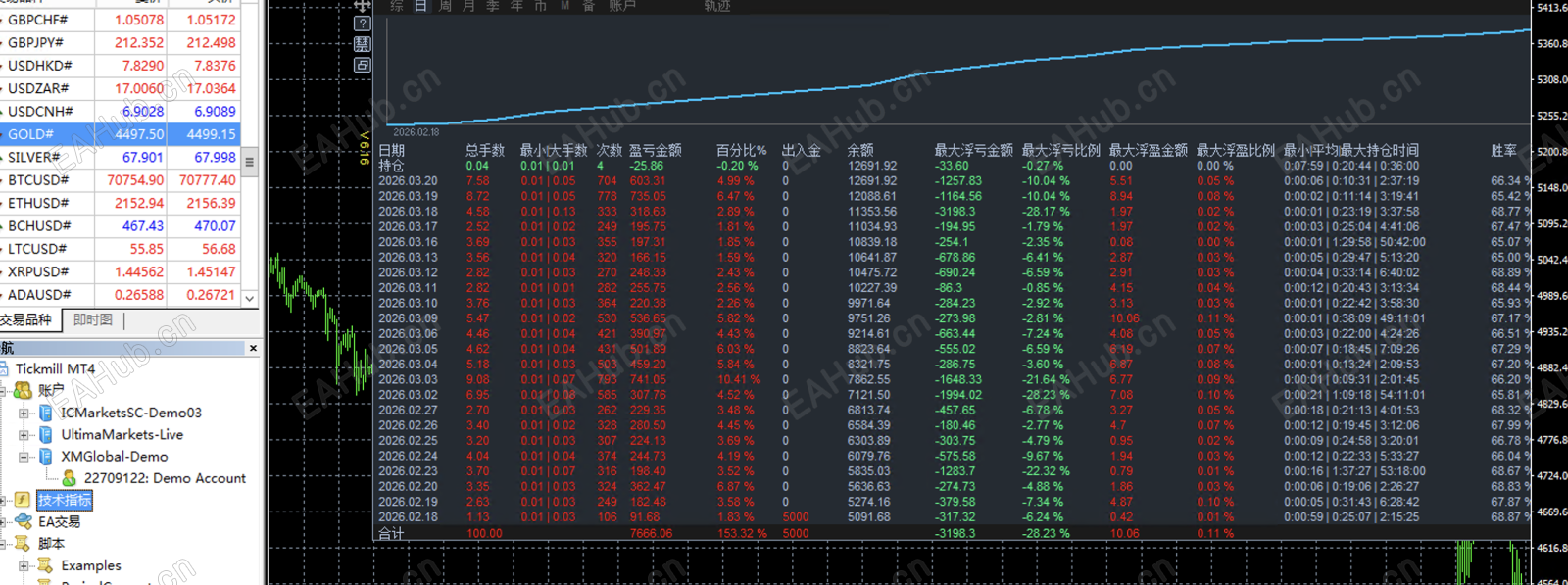Screen dimensions: 1568x585
Task: Select the USDHKD# symbol row
Action: click(120, 66)
